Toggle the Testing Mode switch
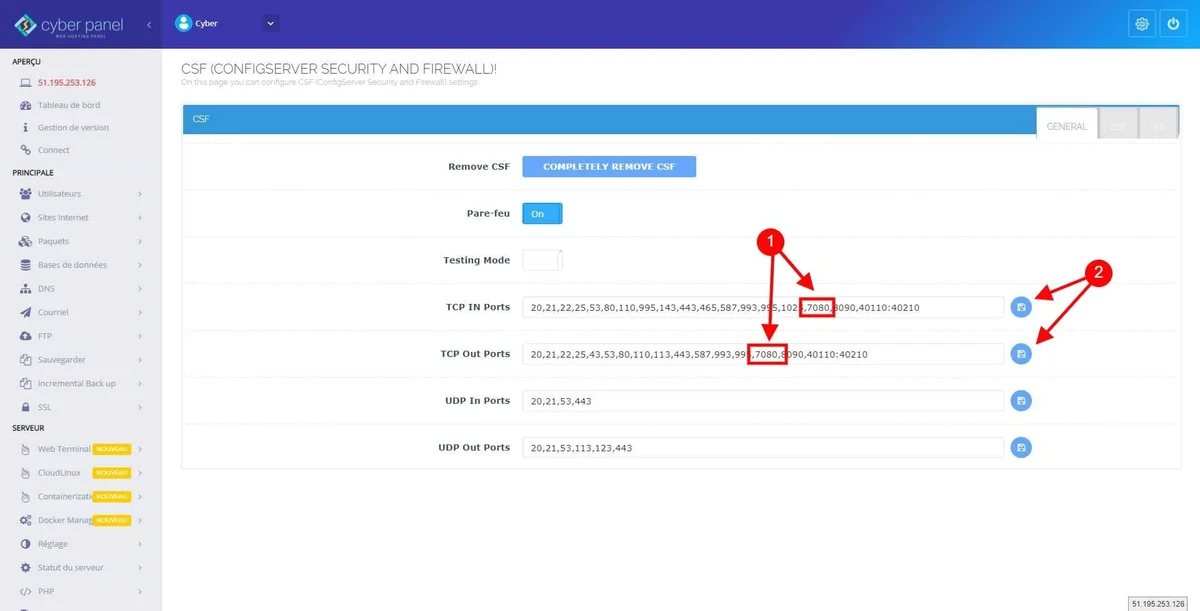The height and width of the screenshot is (611, 1200). (x=542, y=260)
